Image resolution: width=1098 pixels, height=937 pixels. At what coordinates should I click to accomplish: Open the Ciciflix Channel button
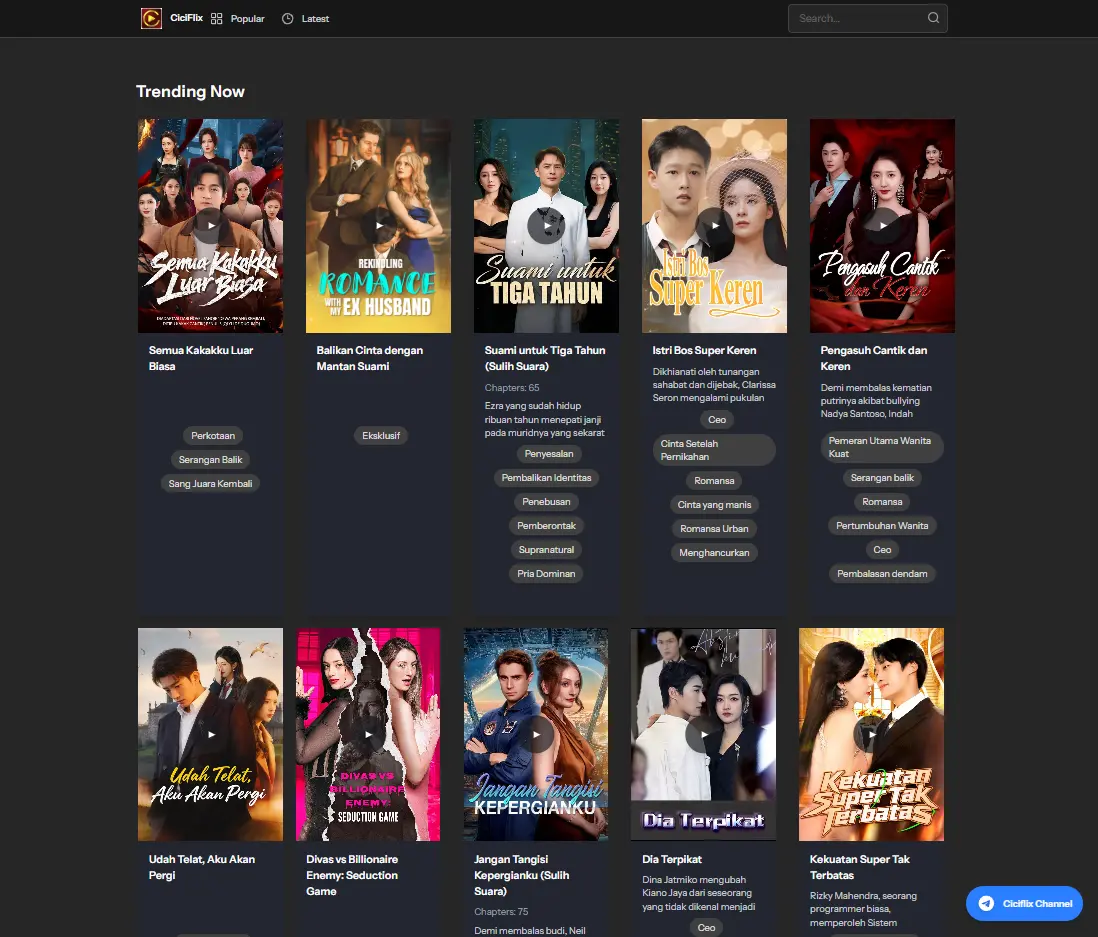point(1024,903)
